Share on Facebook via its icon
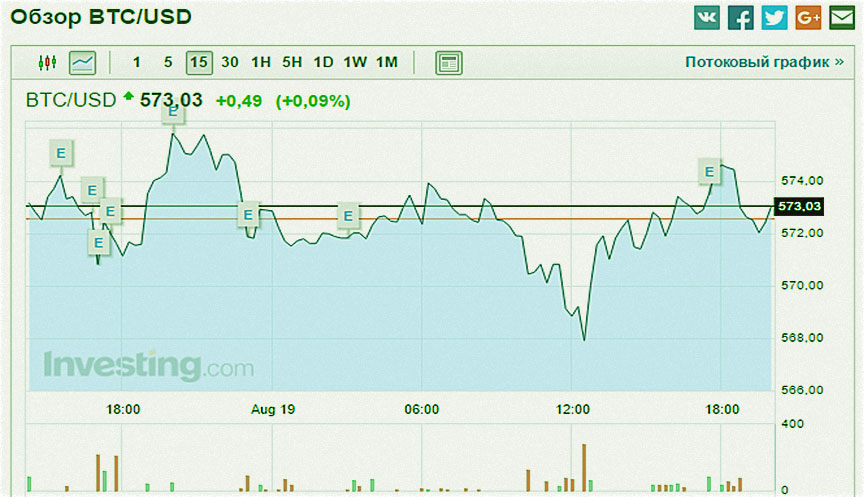Image resolution: width=864 pixels, height=497 pixels. (741, 18)
